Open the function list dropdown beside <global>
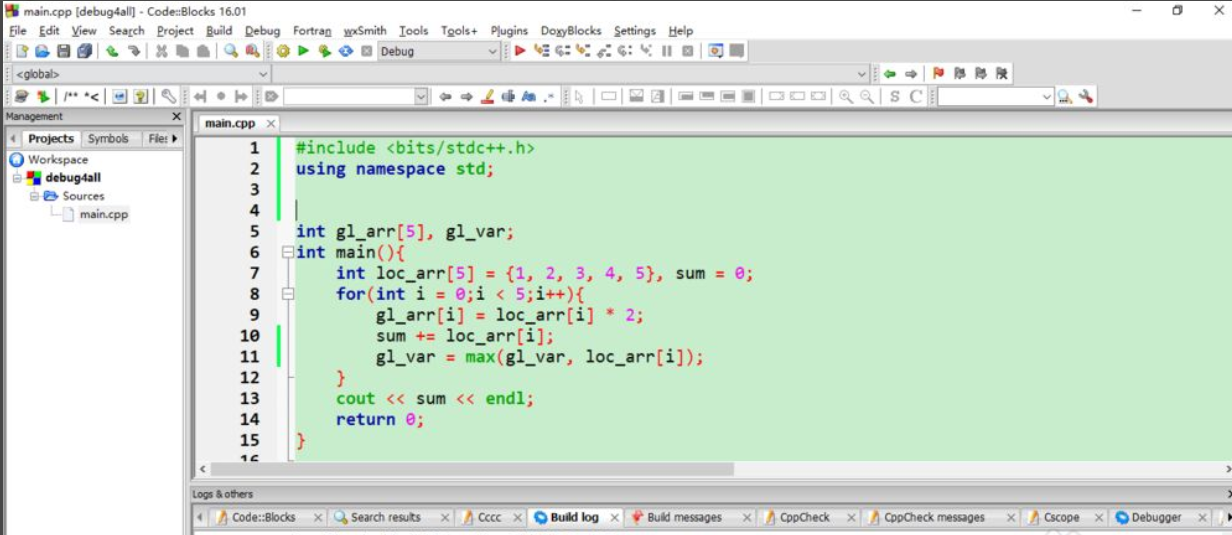The image size is (1232, 535). click(862, 74)
